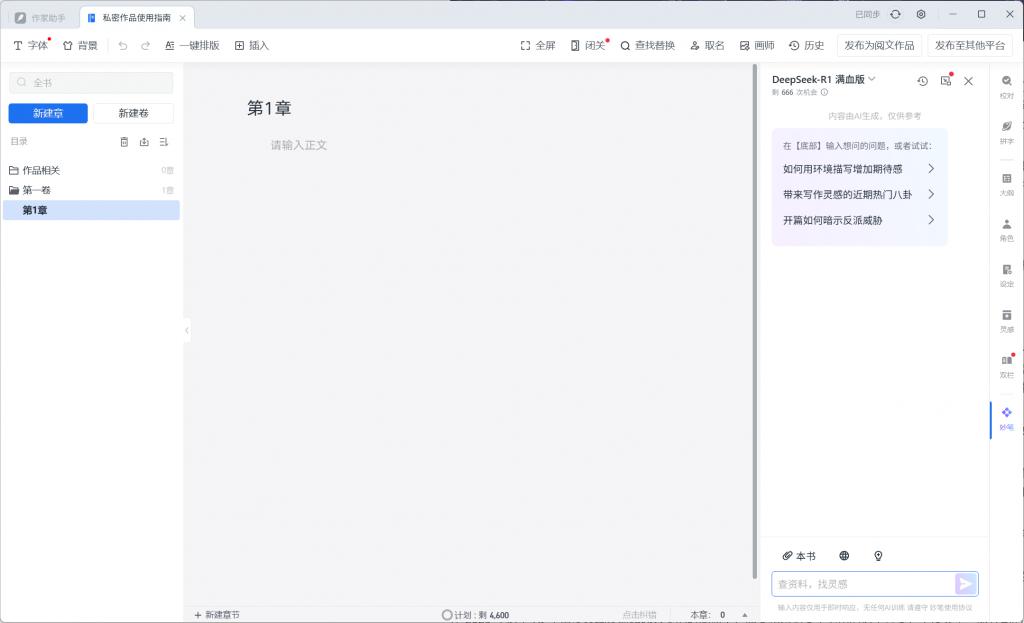The height and width of the screenshot is (623, 1024).
Task: Click 发布为阅文作品 button
Action: point(878,45)
